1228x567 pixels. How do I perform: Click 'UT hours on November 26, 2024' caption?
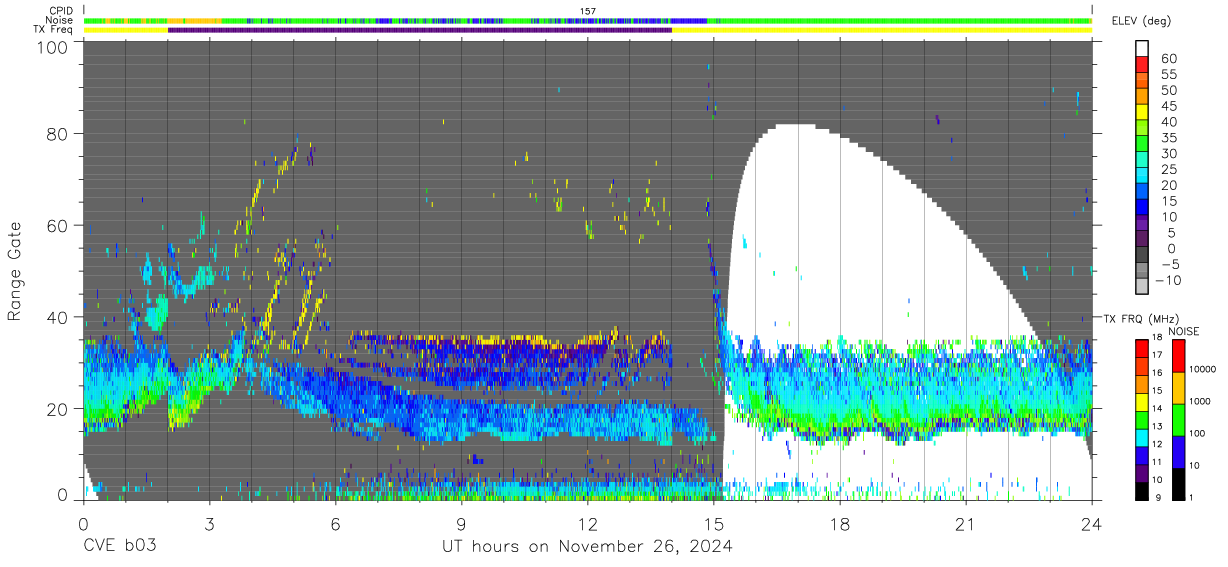click(x=587, y=547)
